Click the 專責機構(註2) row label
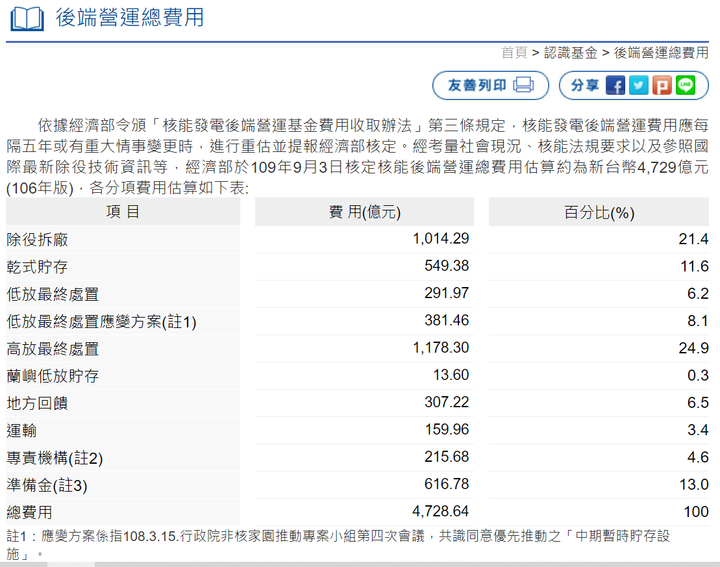 tap(55, 458)
